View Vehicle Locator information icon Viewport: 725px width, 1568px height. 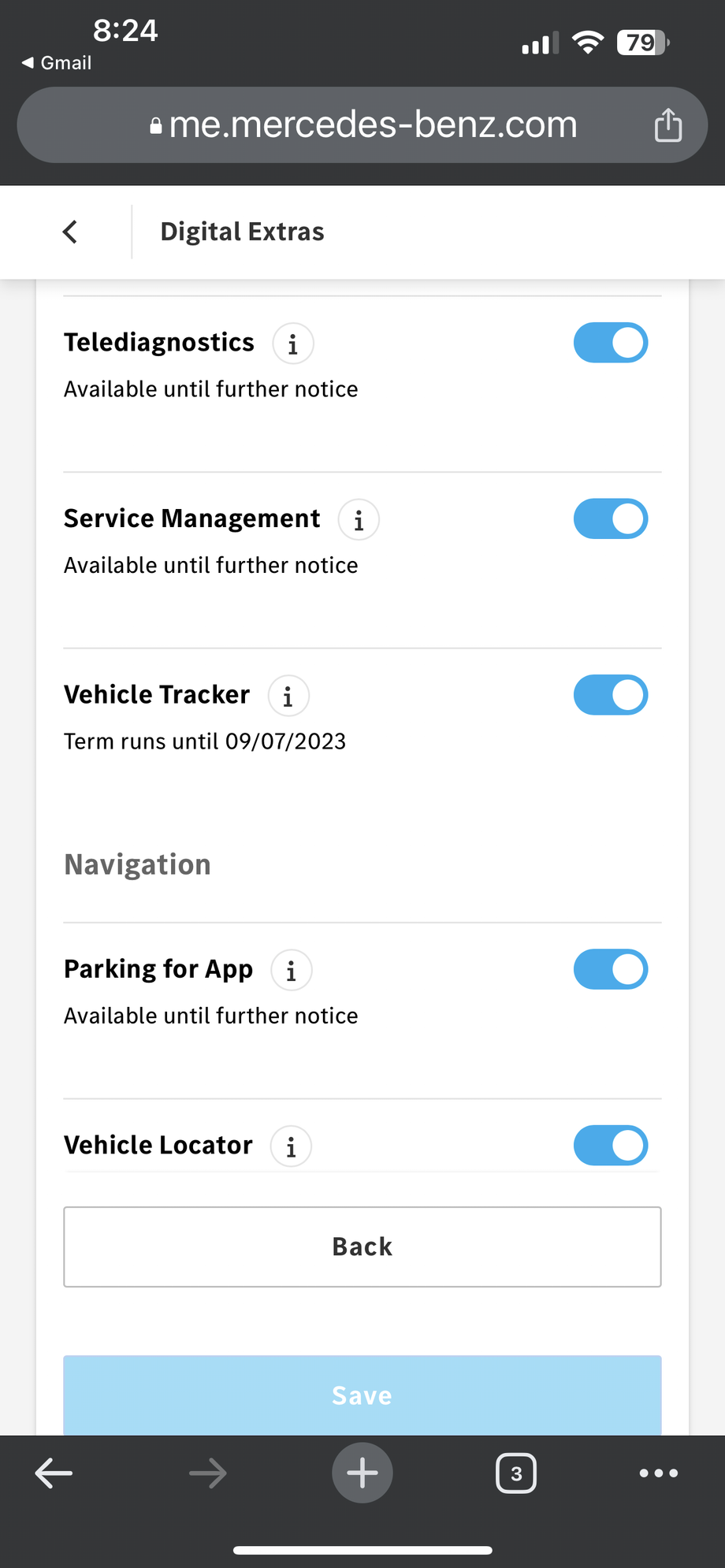[x=291, y=1146]
